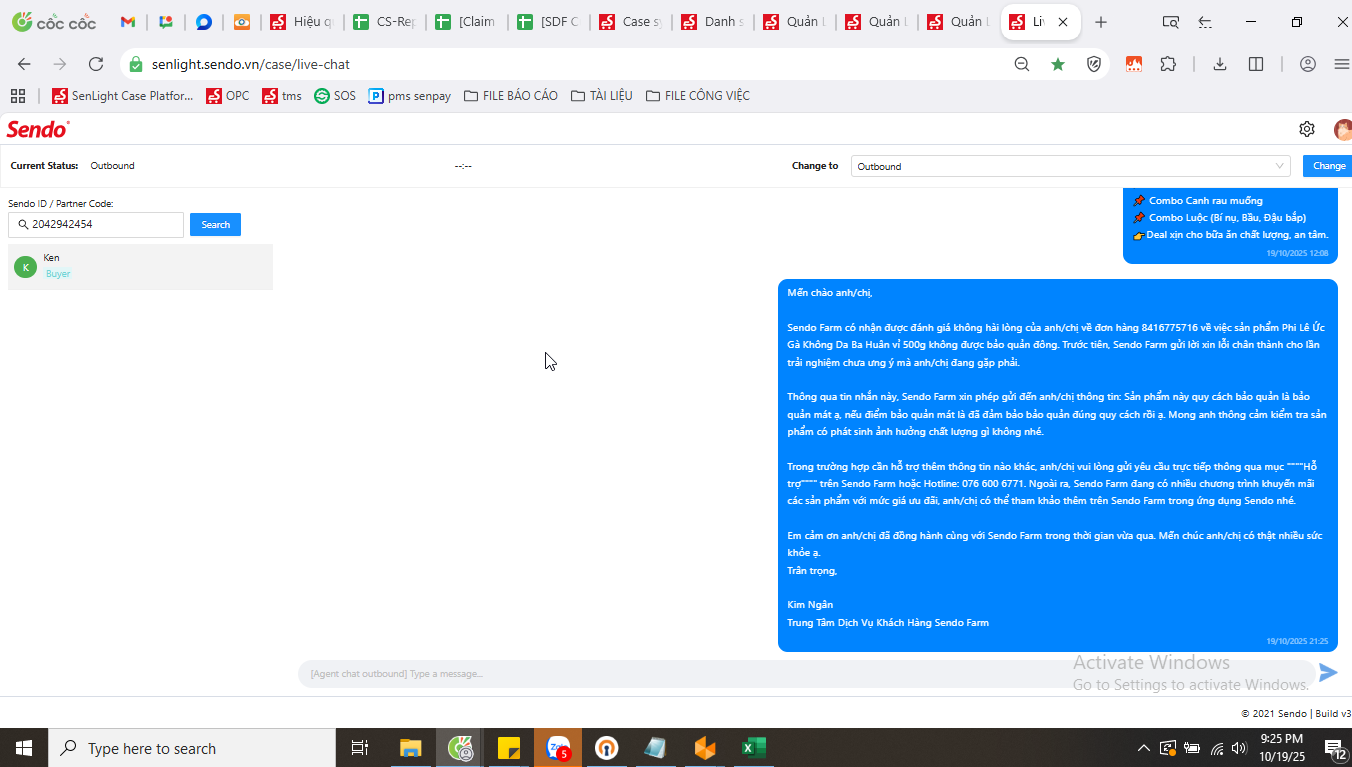Open browser extensions puzzle icon
This screenshot has width=1352, height=767.
coord(1168,64)
